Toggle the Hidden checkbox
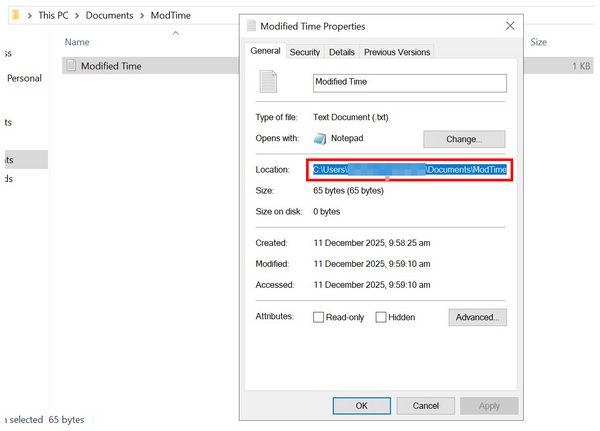This screenshot has height=431, width=600. tap(381, 317)
